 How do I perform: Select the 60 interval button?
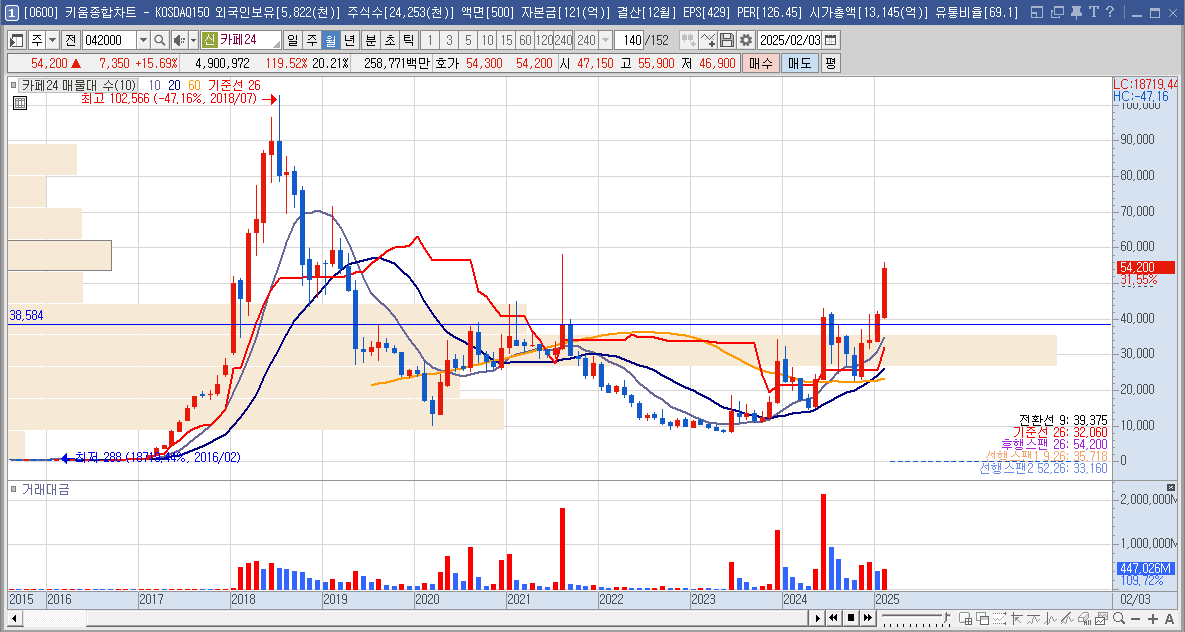525,40
